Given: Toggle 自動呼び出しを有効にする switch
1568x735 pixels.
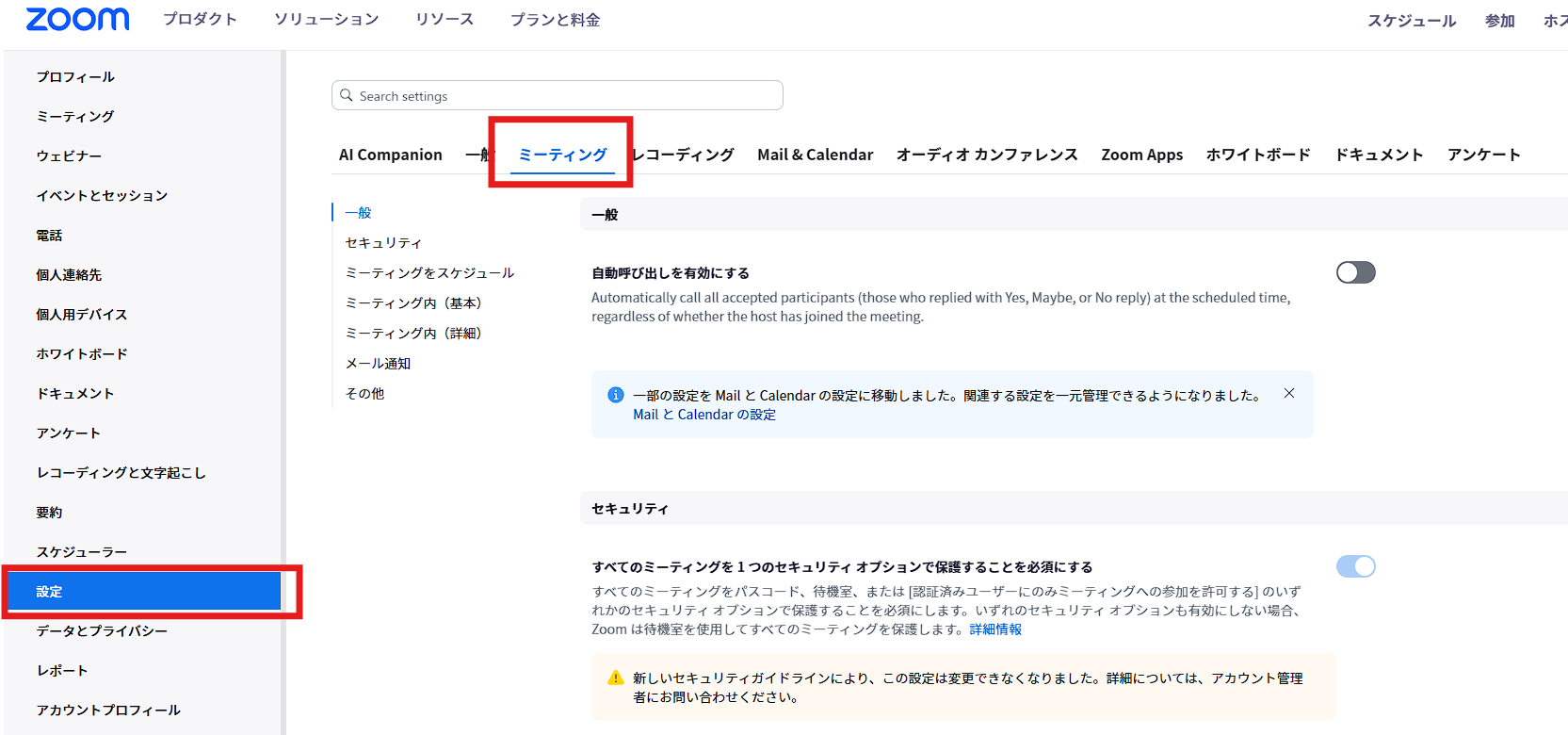Looking at the screenshot, I should pos(1356,272).
